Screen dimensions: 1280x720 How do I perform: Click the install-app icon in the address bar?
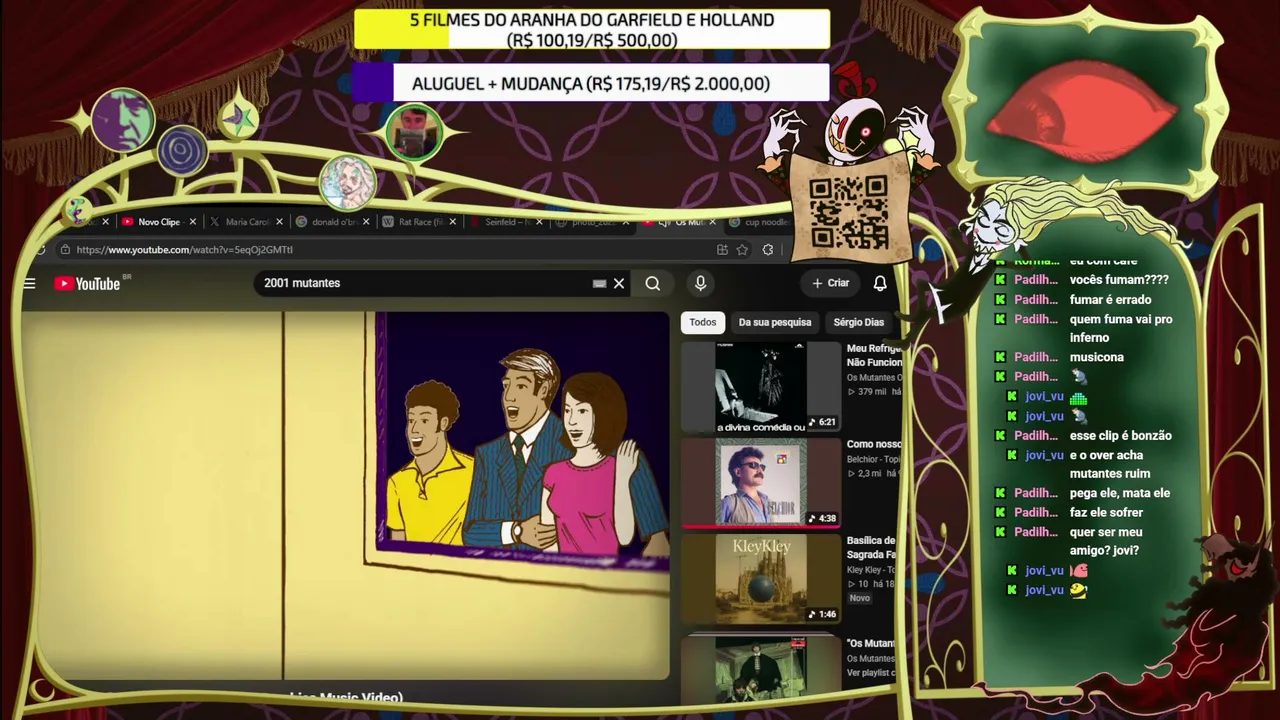pyautogui.click(x=722, y=249)
